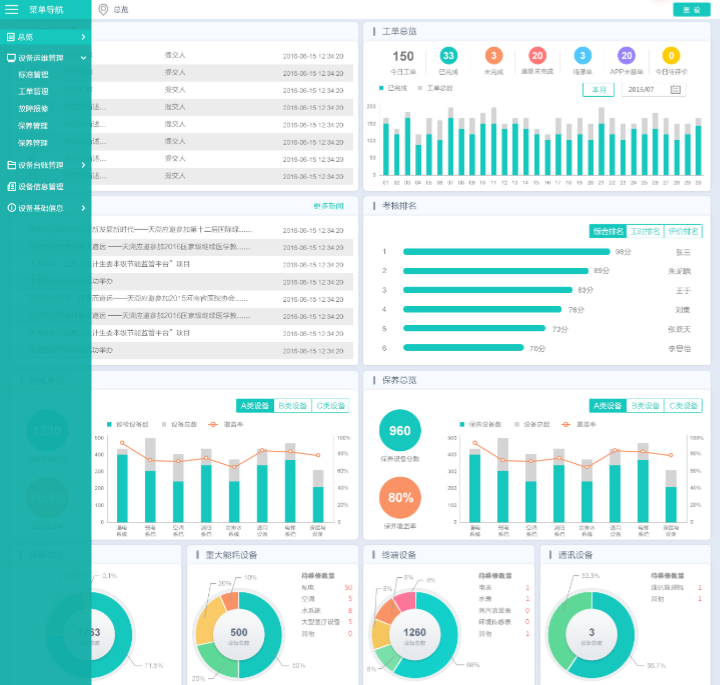
Task: Click the 设备台账管理 folder icon
Action: [x=10, y=165]
